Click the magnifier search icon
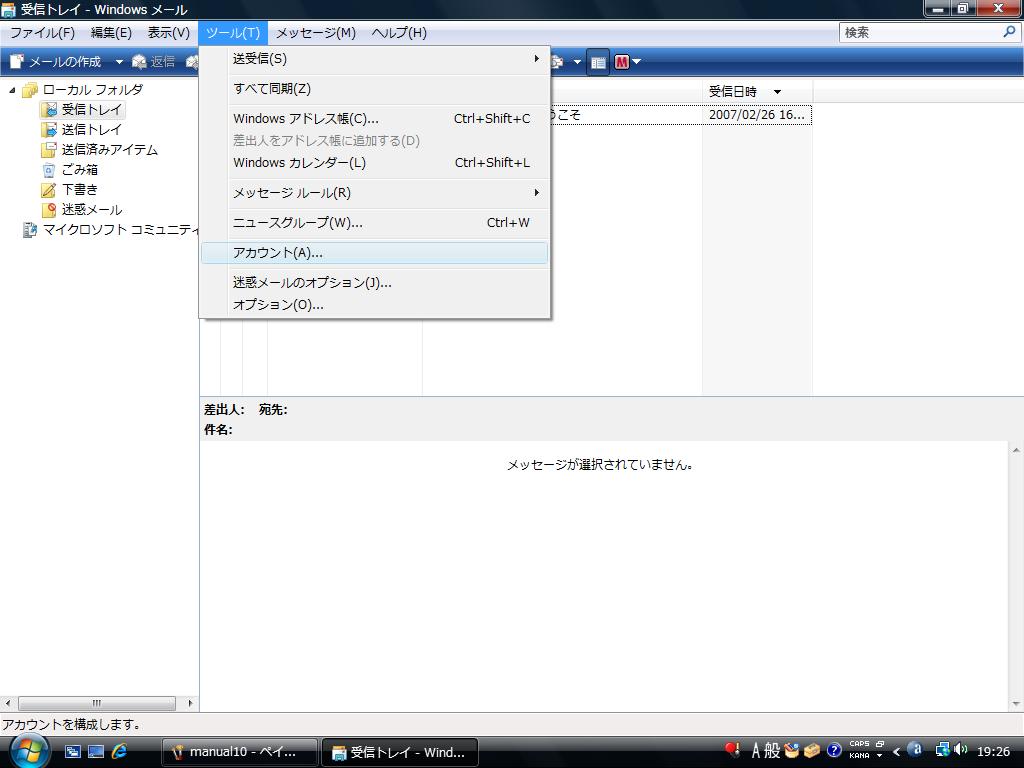 pyautogui.click(x=1009, y=31)
